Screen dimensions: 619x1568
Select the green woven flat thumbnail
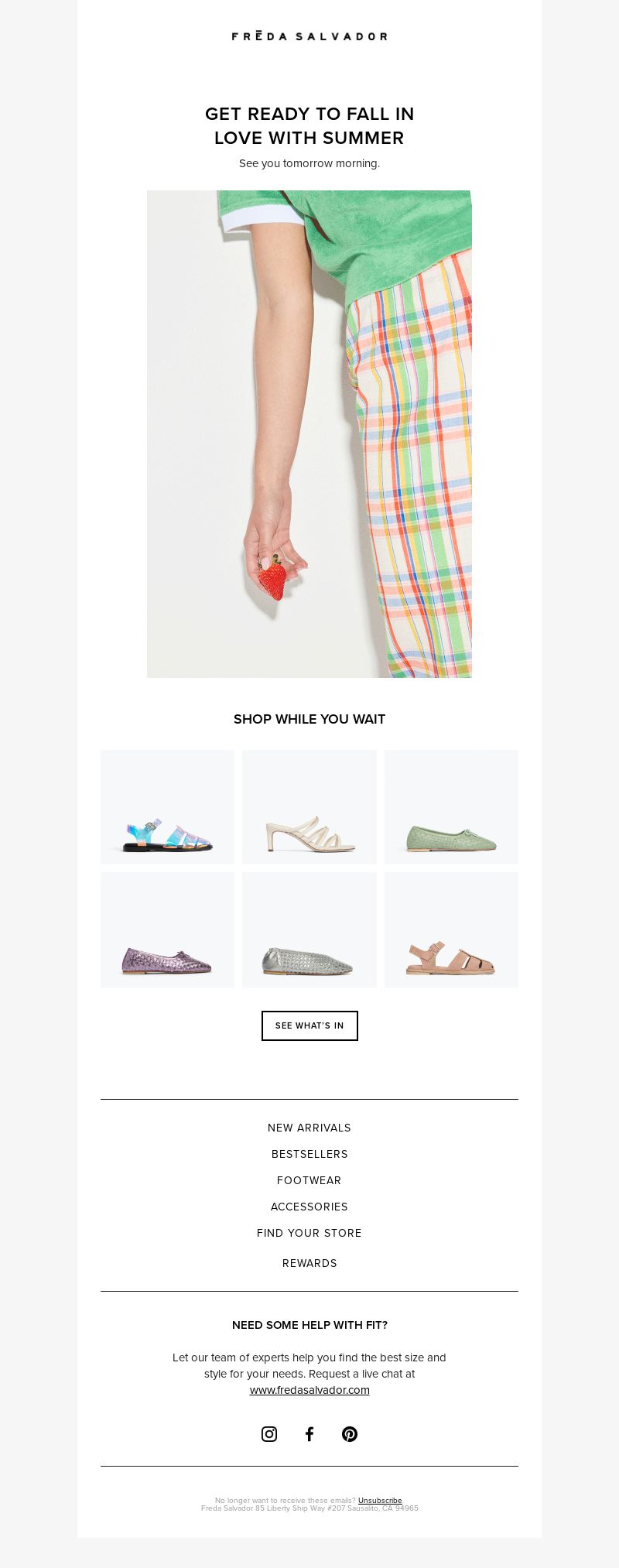pos(451,807)
